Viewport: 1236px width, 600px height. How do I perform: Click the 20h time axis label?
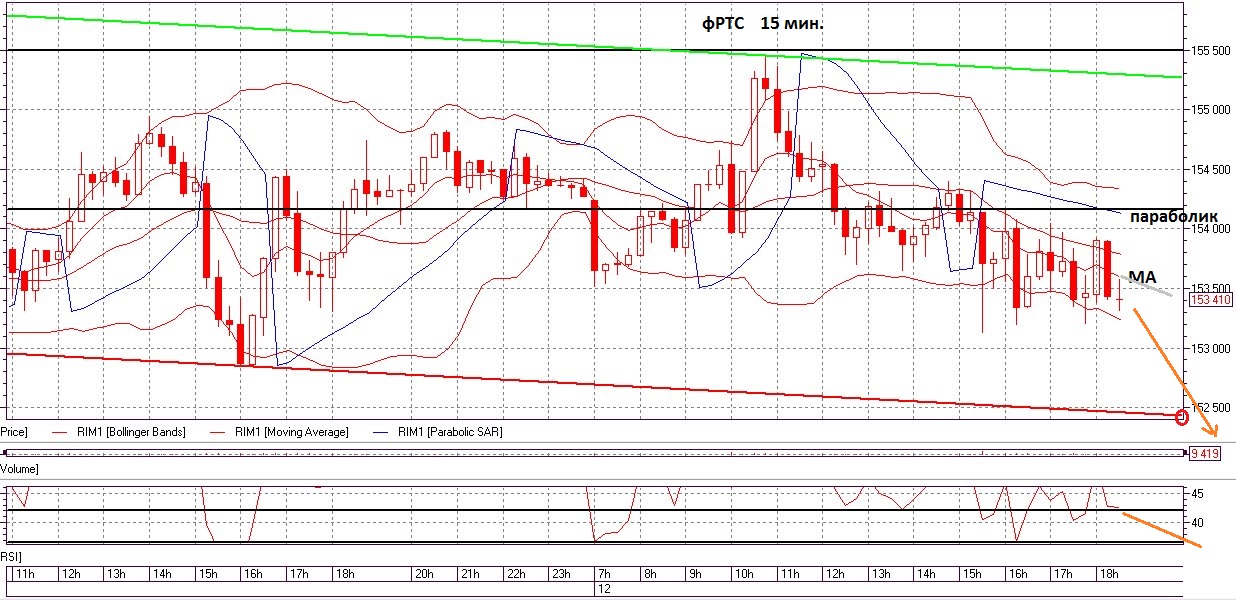pos(425,574)
